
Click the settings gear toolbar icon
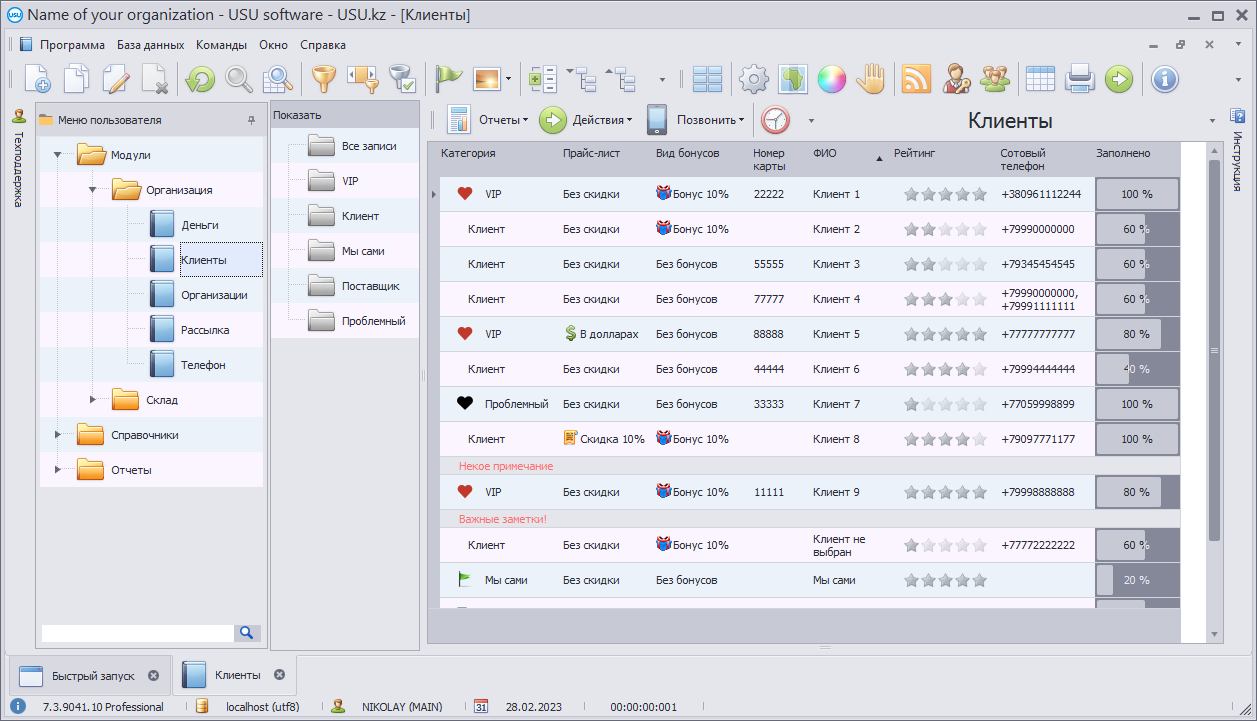click(754, 79)
